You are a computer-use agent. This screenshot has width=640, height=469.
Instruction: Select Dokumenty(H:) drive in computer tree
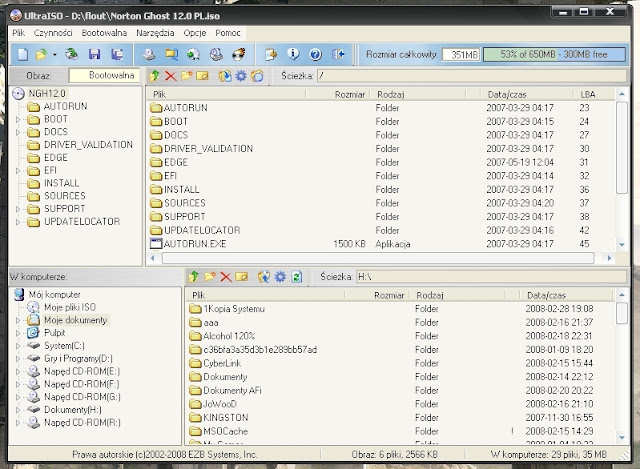73,410
